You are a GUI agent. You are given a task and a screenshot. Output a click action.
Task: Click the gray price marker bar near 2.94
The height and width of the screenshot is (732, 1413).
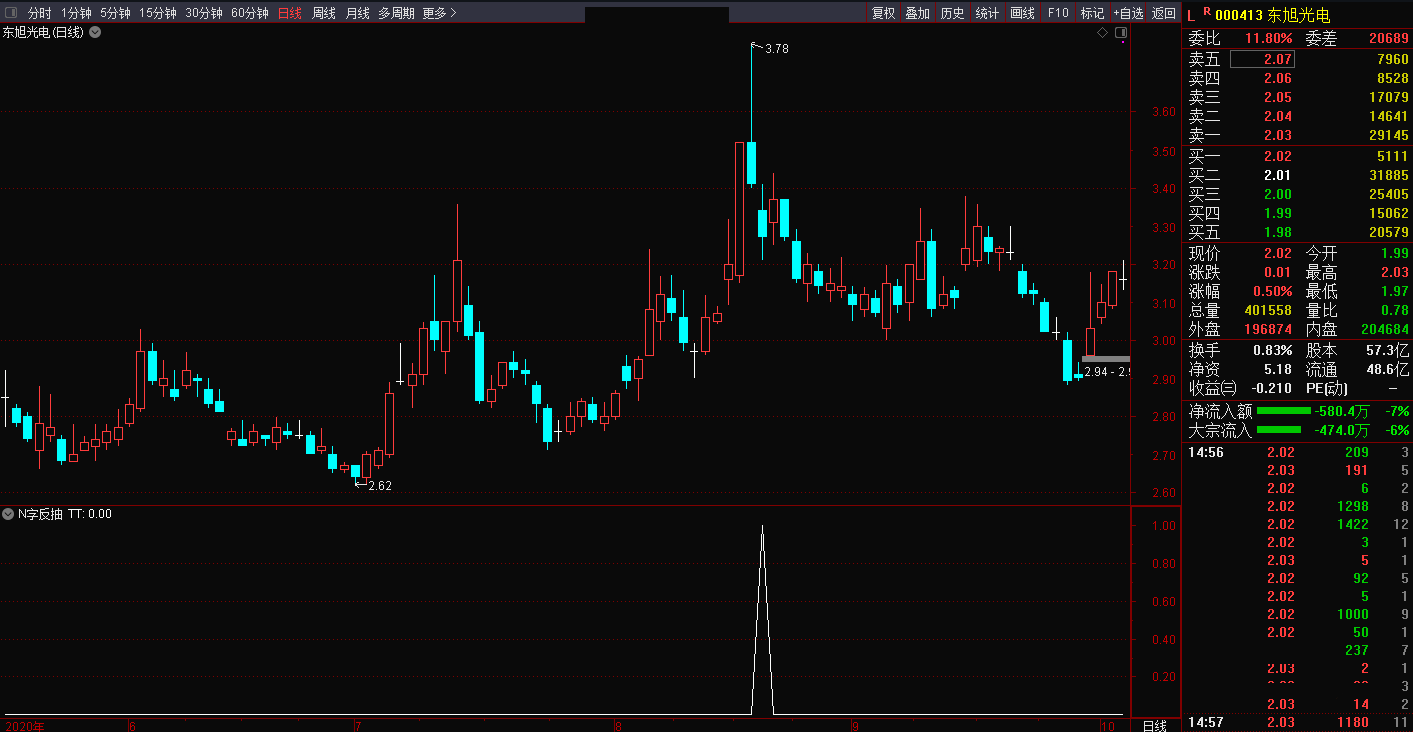tap(1106, 358)
